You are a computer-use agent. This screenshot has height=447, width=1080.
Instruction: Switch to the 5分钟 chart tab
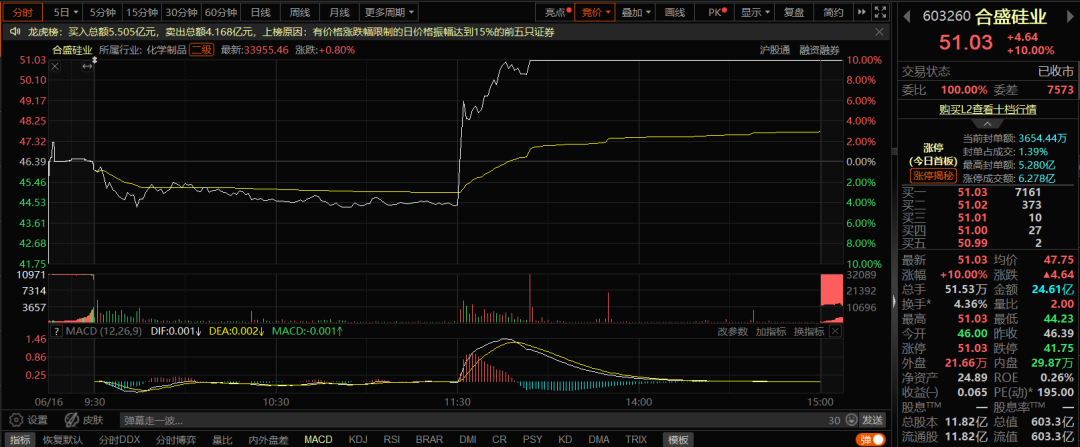103,12
